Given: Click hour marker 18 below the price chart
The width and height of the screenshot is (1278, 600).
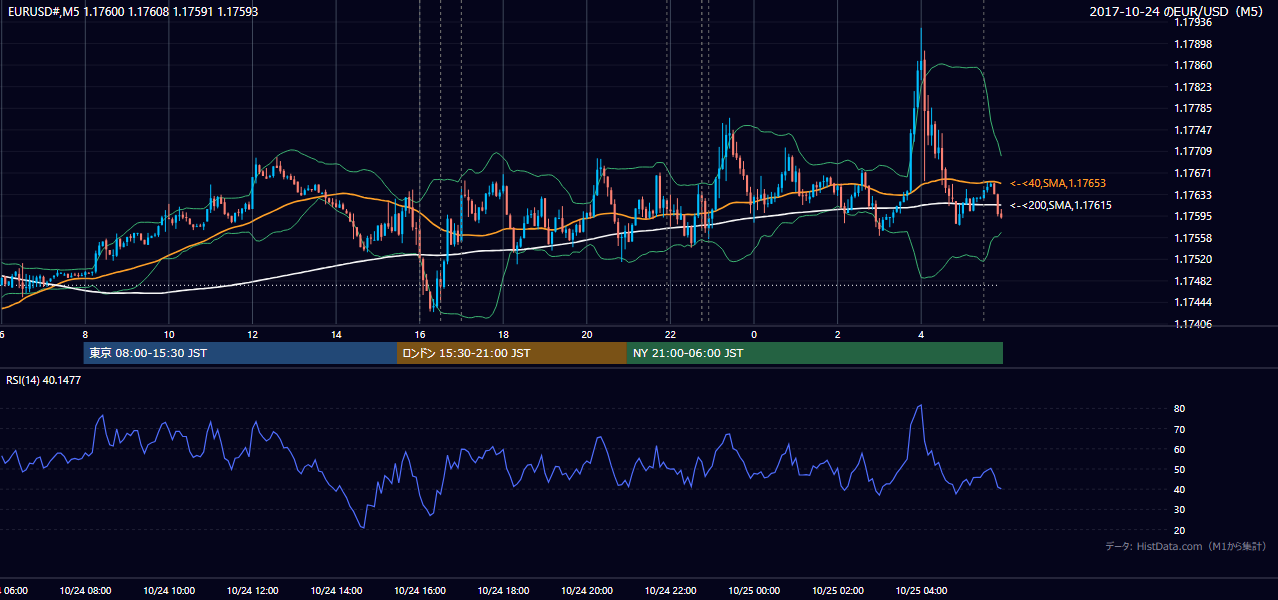Looking at the screenshot, I should tap(503, 334).
